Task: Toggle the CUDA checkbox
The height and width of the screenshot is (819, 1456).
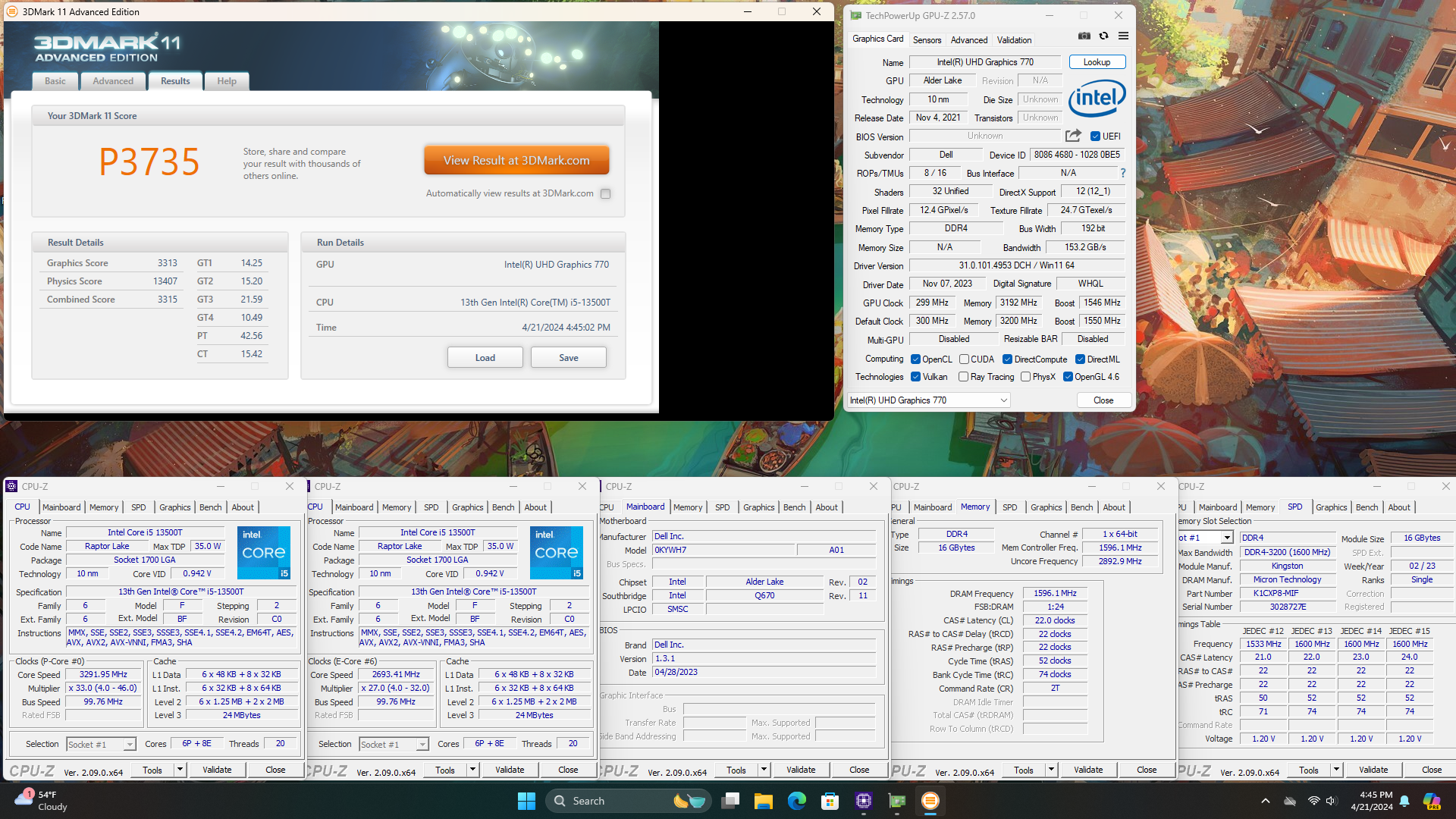Action: 964,359
